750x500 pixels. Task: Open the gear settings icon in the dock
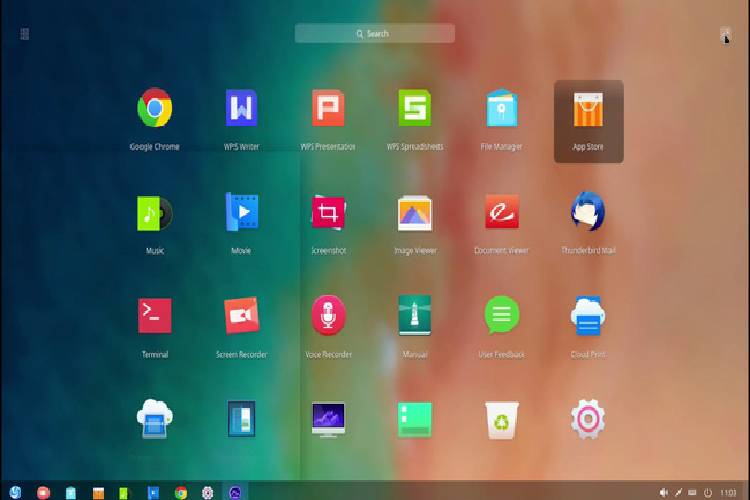(207, 492)
